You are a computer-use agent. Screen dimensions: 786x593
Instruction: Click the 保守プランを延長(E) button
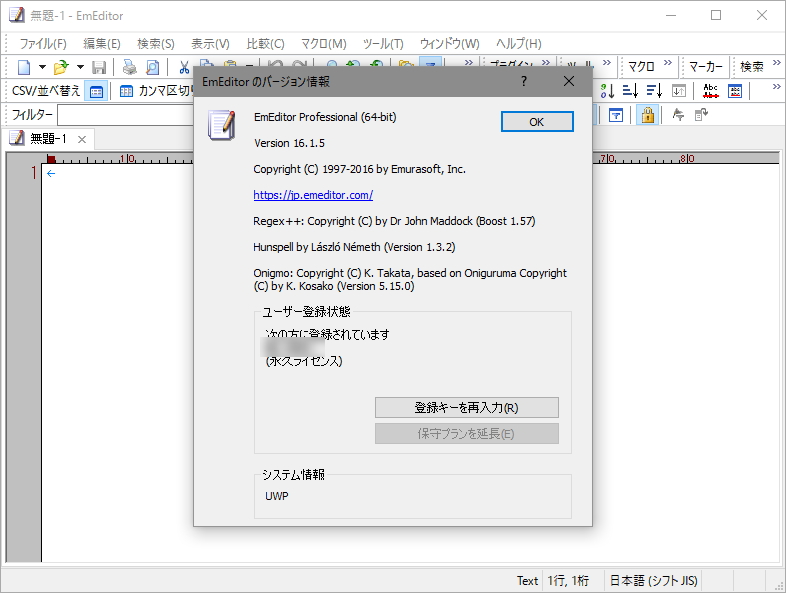click(x=467, y=434)
